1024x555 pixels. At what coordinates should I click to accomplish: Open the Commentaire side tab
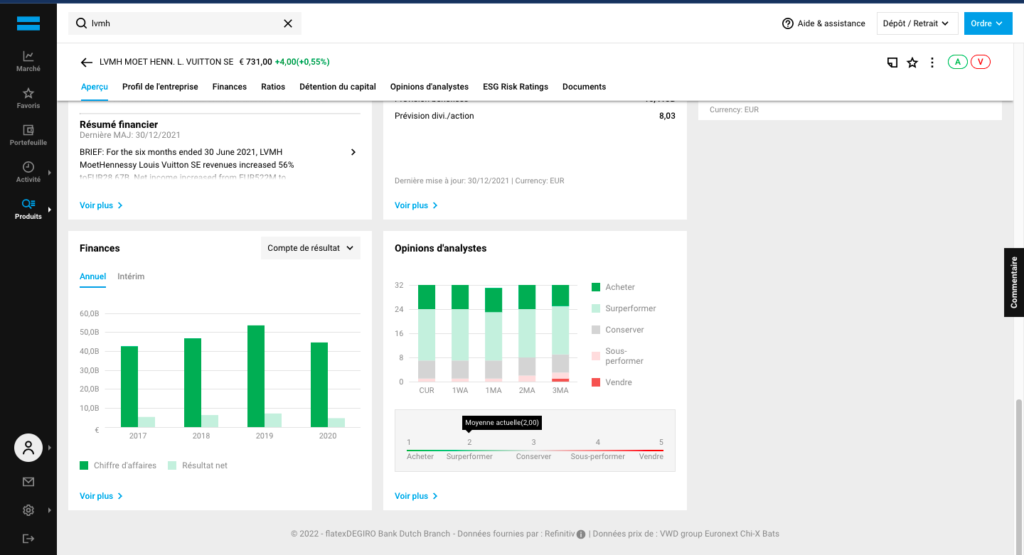1014,283
